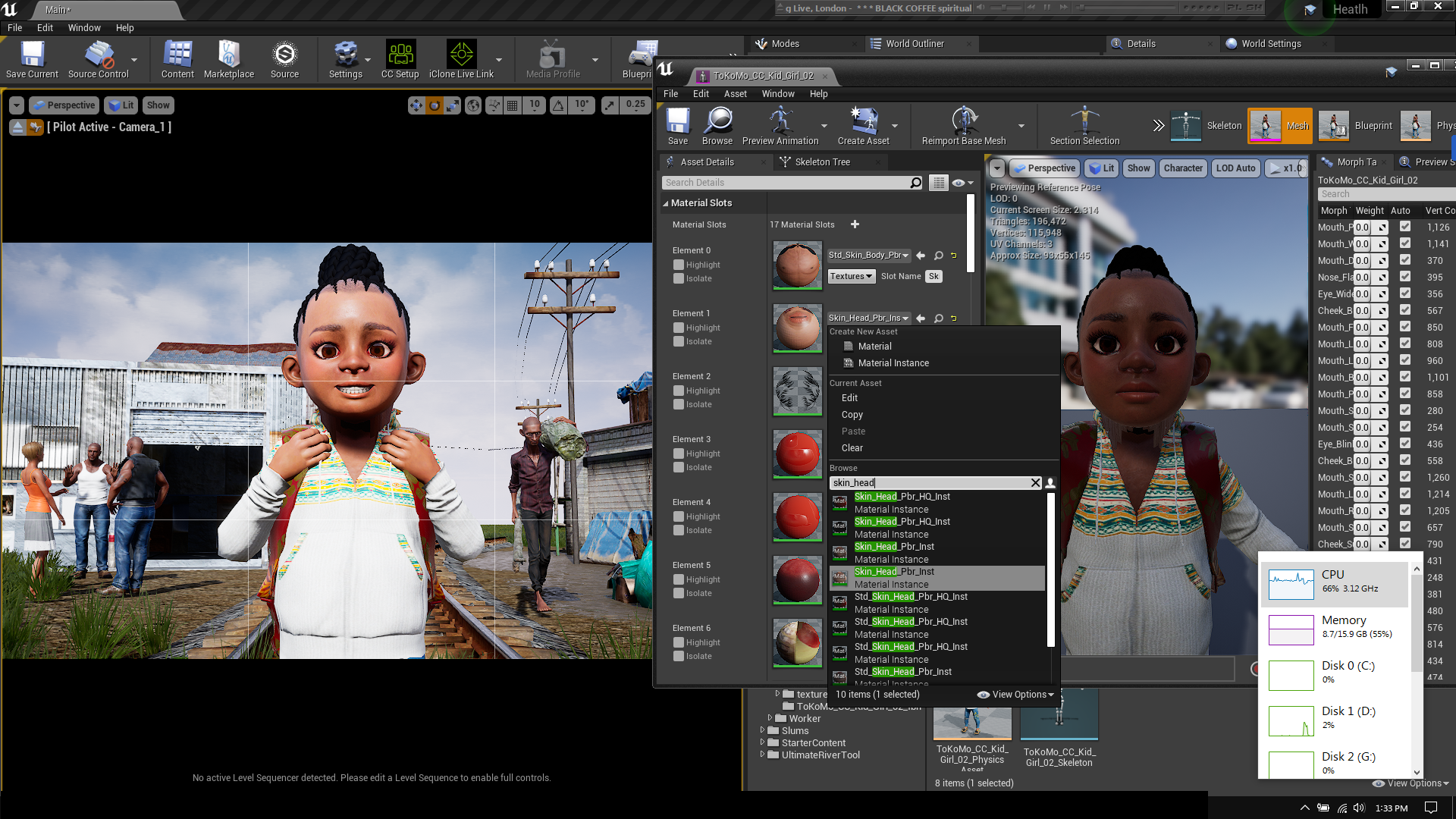Add a new material slot plus icon

(855, 224)
